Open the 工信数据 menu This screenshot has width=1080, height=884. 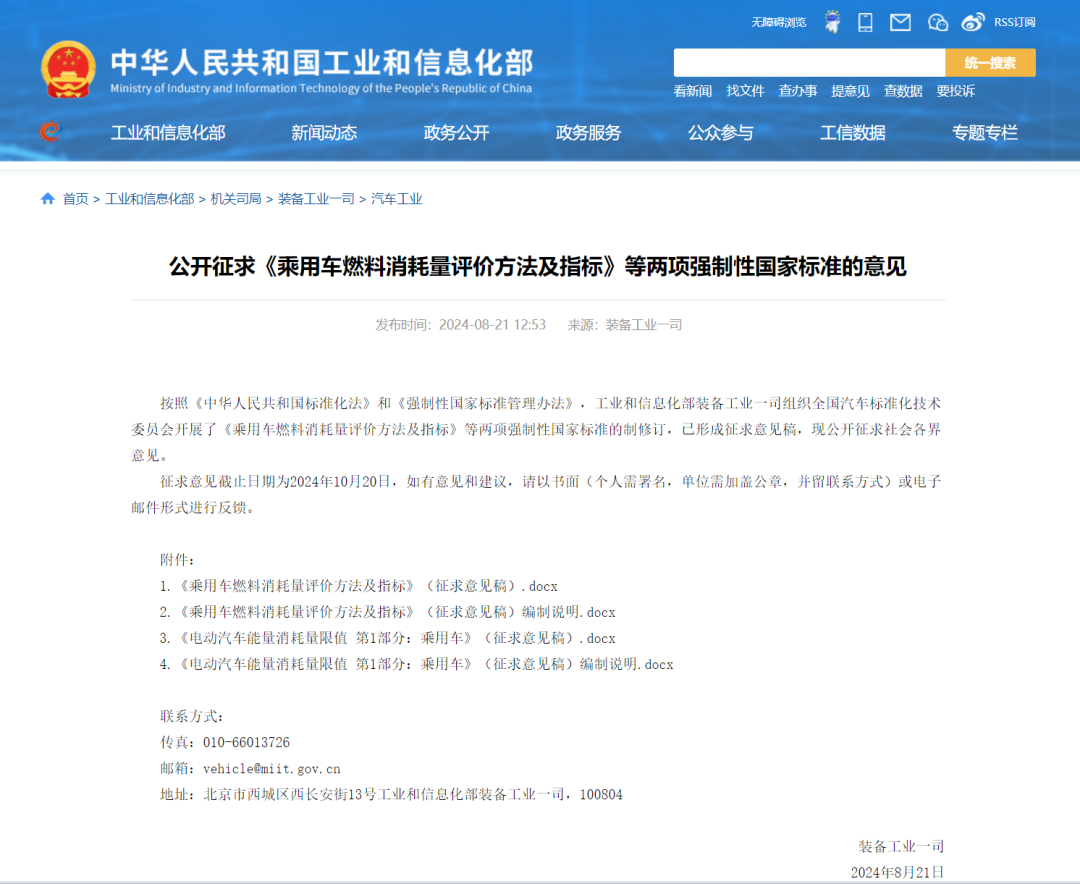[x=853, y=132]
